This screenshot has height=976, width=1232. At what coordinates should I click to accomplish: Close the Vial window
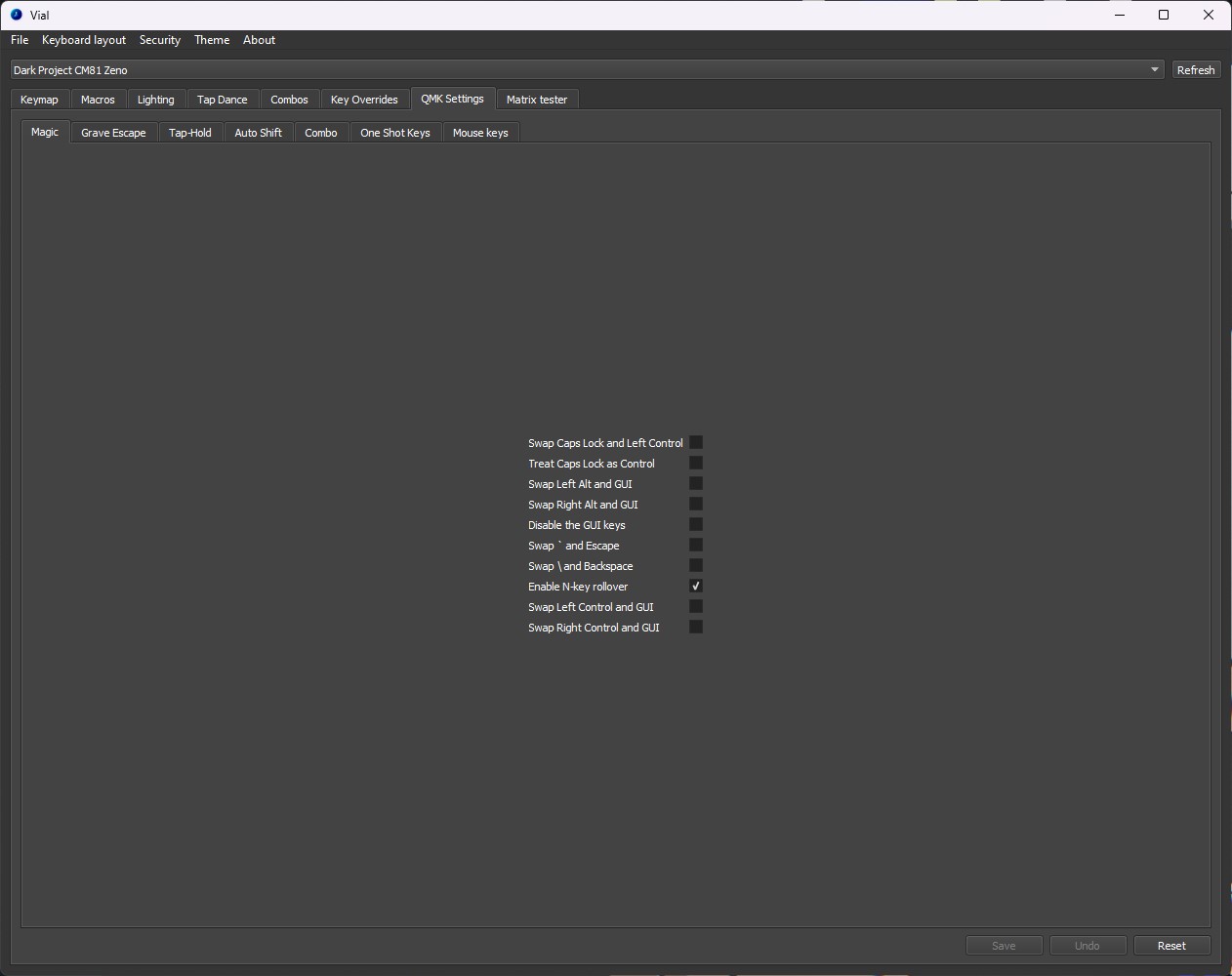click(x=1209, y=15)
